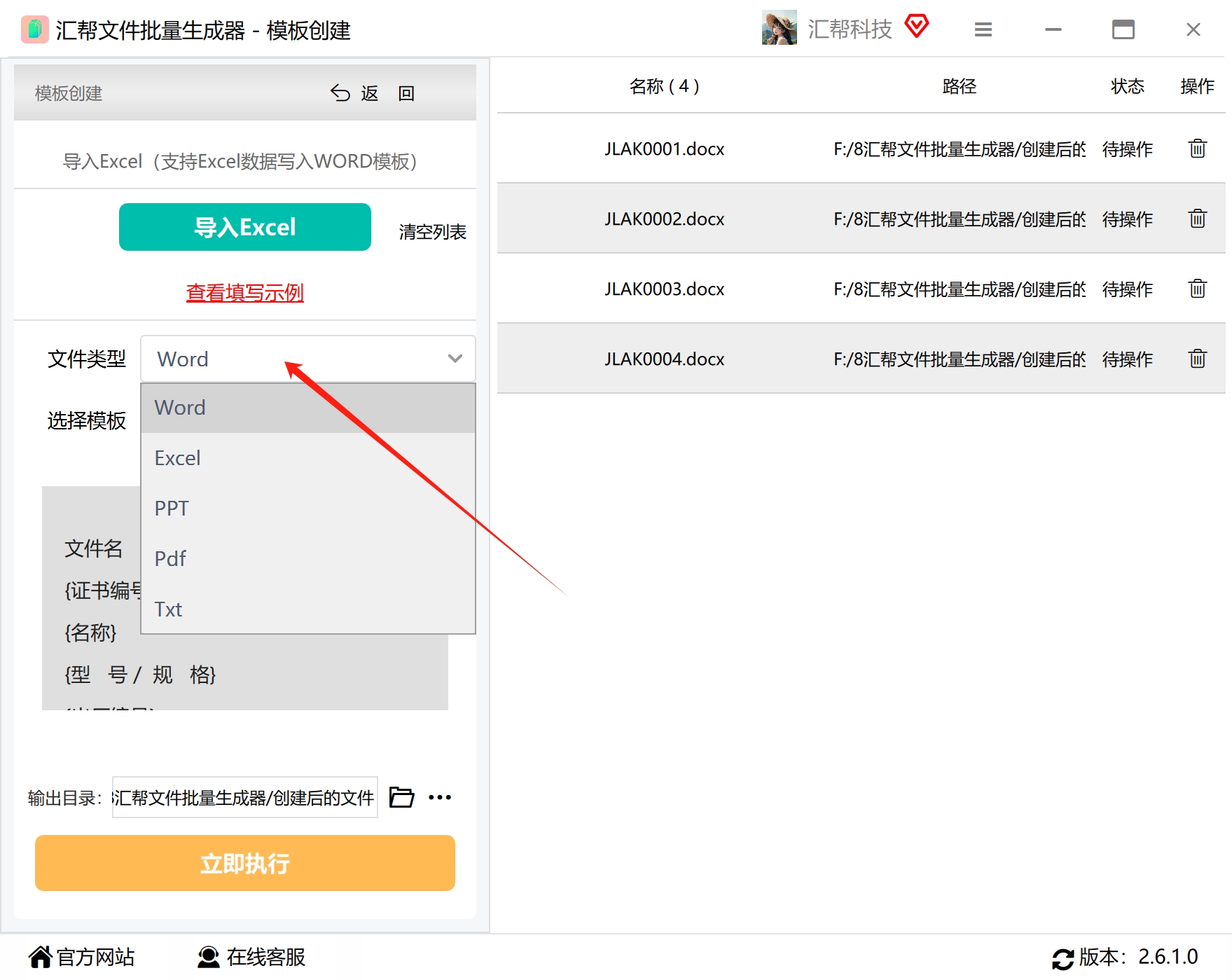Collapse the 文件类型 dropdown arrow
This screenshot has height=980, width=1232.
click(455, 359)
